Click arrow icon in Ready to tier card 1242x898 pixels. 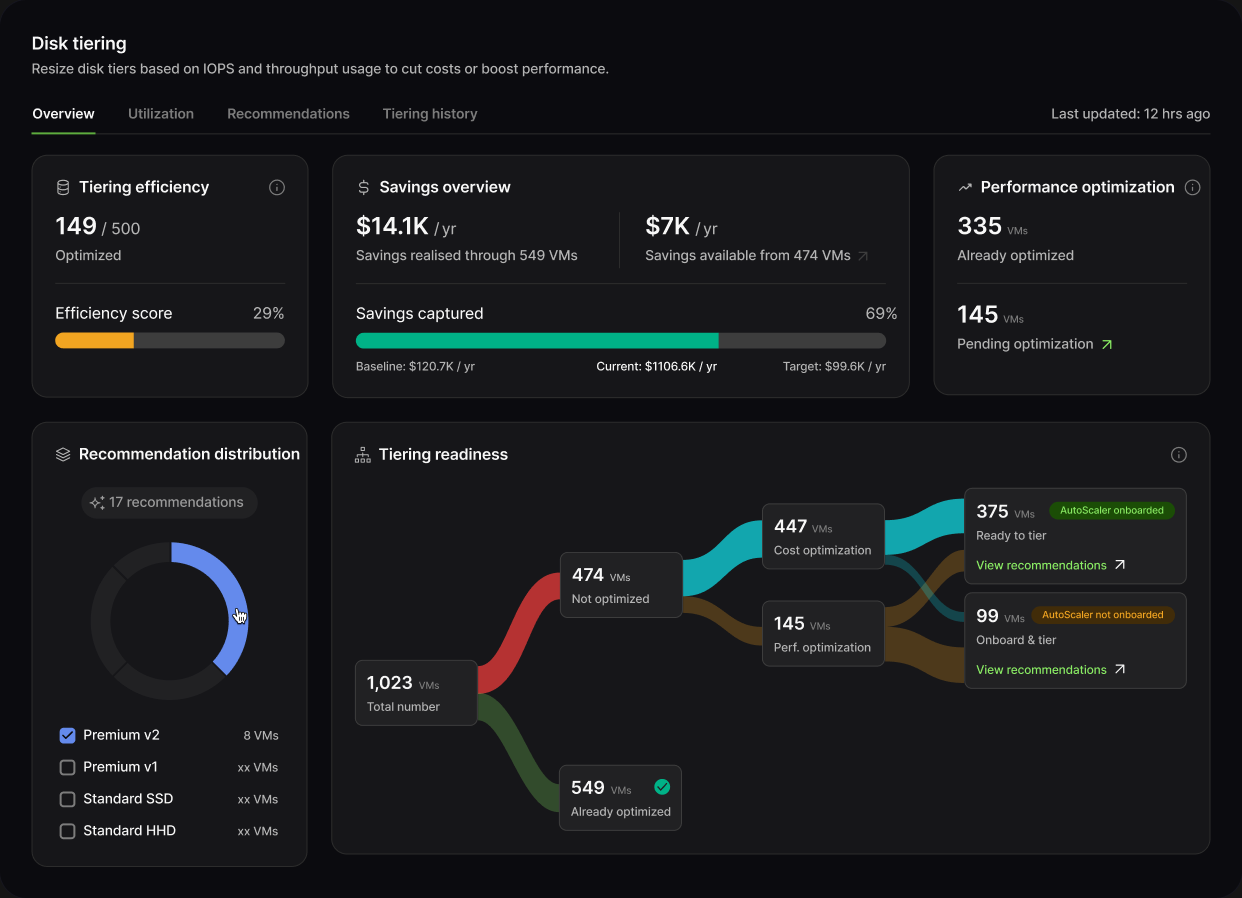click(1120, 565)
